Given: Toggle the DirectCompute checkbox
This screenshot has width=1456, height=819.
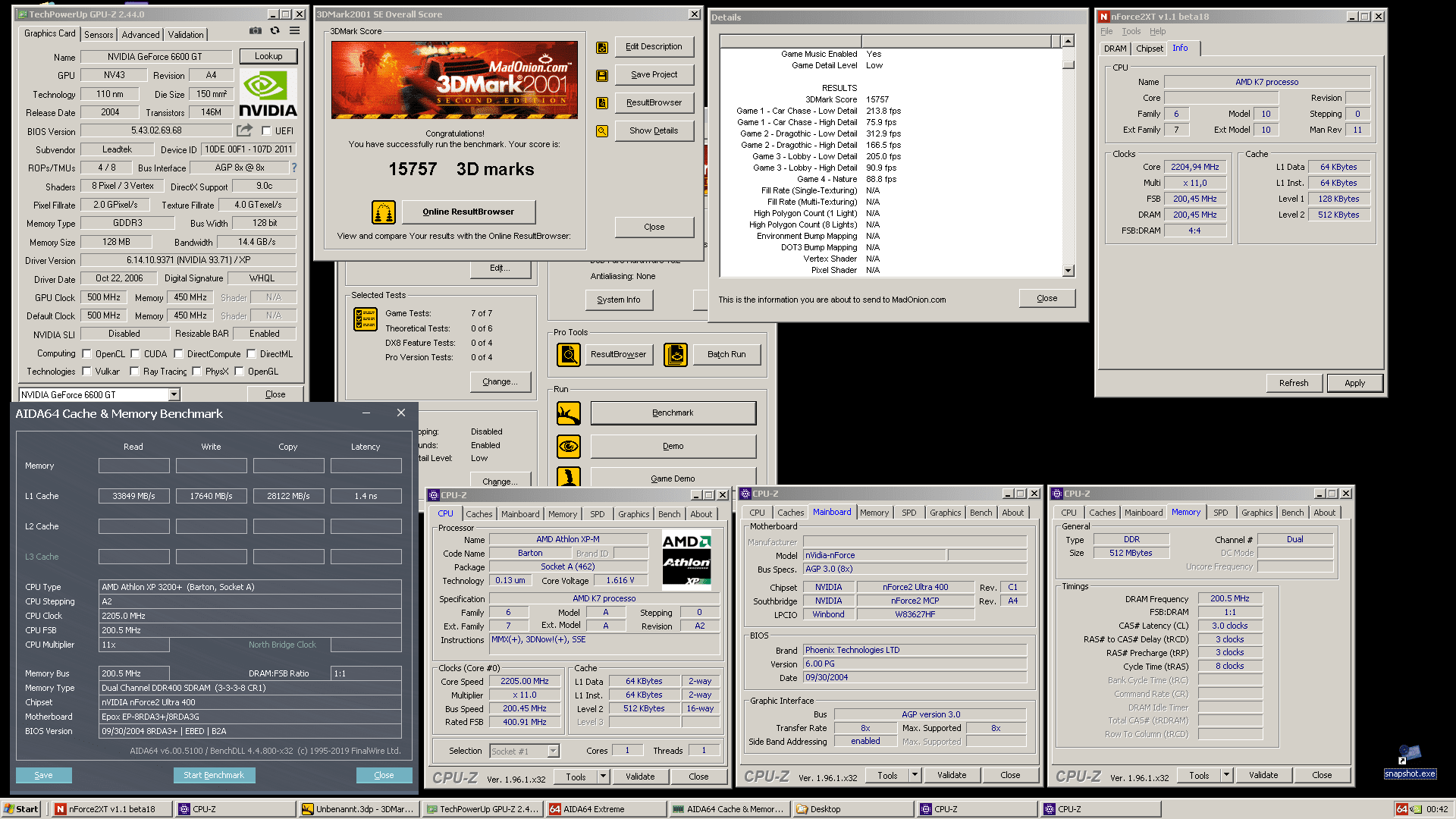Looking at the screenshot, I should click(x=179, y=354).
